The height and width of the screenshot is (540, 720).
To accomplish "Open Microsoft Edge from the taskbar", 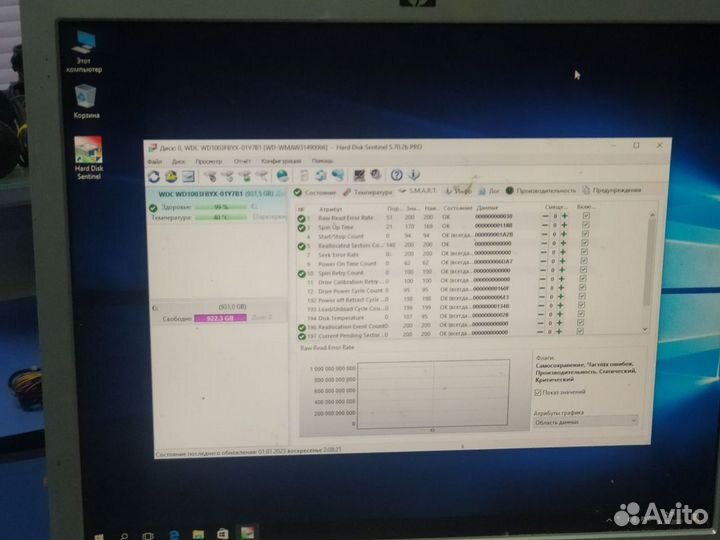I will click(x=174, y=535).
